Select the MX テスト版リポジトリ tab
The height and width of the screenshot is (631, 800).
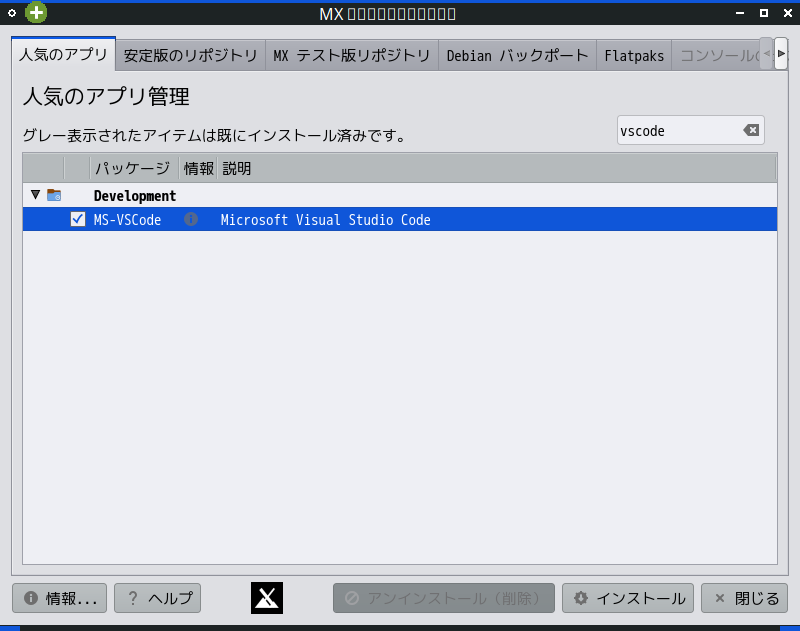(352, 56)
